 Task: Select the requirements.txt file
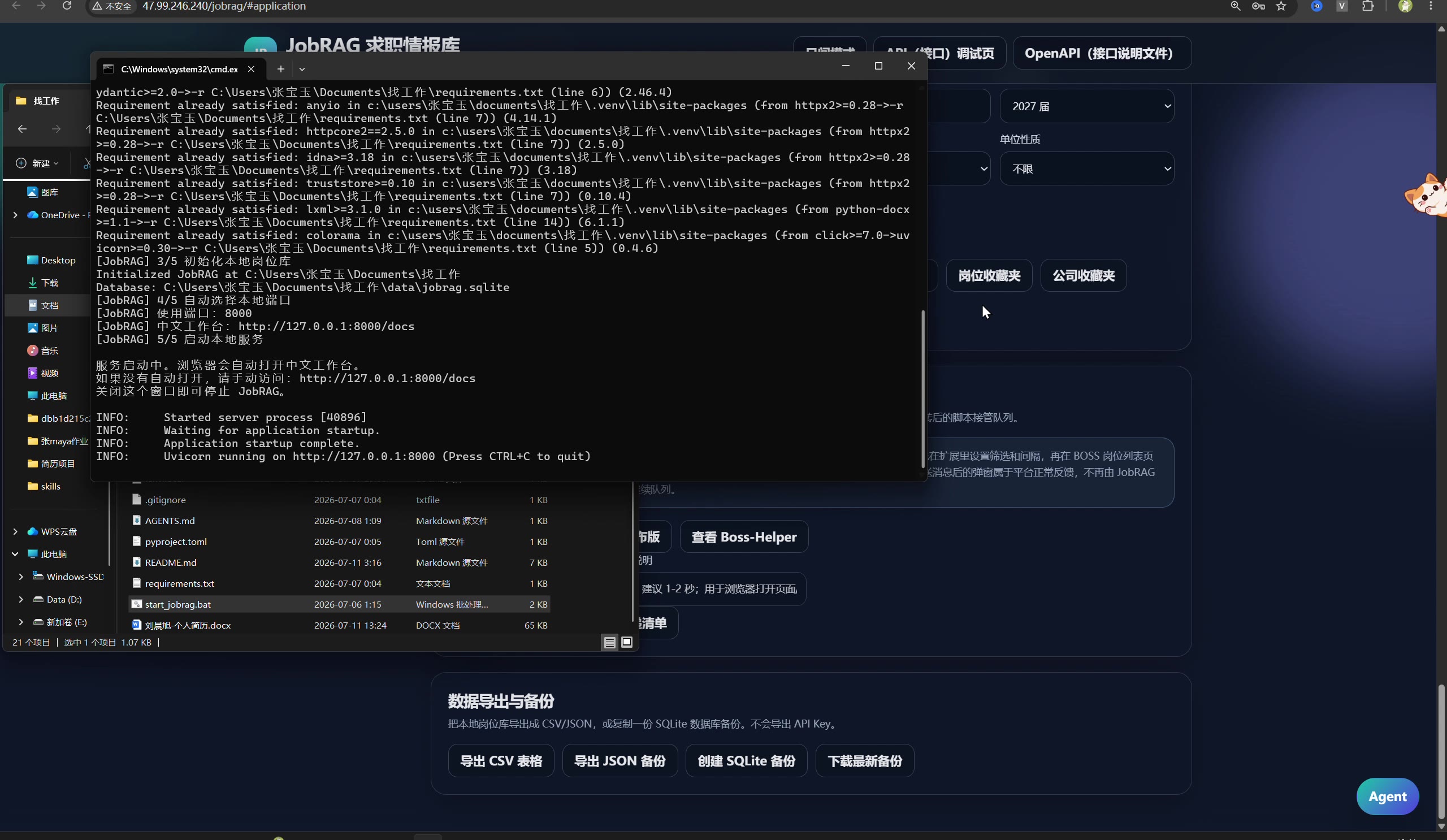click(x=339, y=583)
